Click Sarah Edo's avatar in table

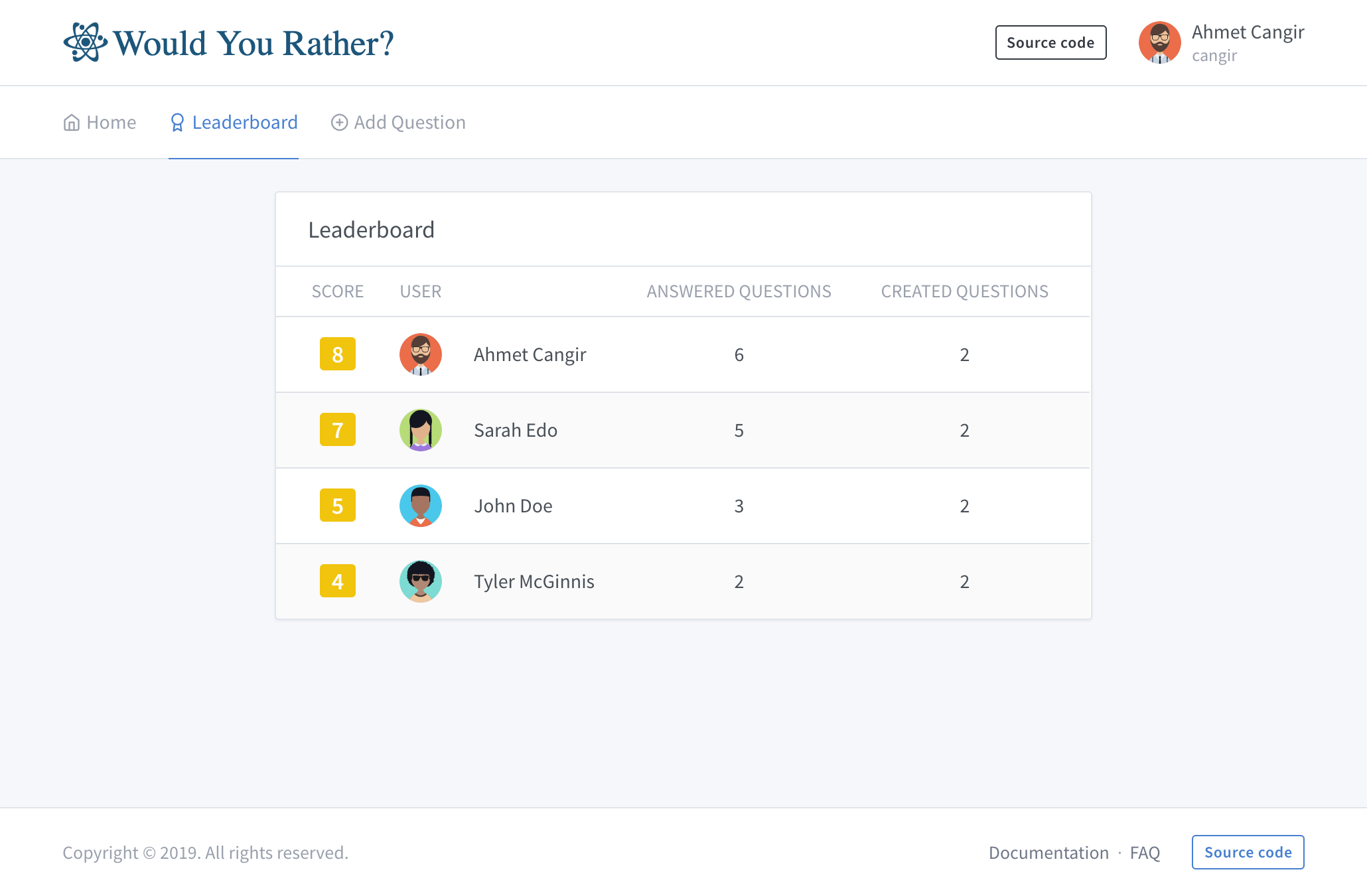click(x=421, y=430)
